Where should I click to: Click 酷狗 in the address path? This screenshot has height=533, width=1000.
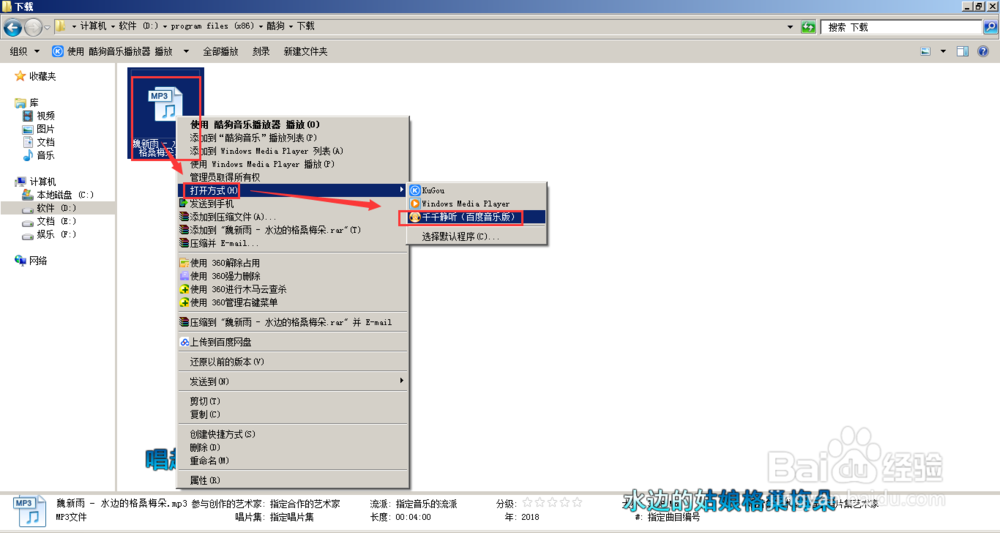[276, 26]
